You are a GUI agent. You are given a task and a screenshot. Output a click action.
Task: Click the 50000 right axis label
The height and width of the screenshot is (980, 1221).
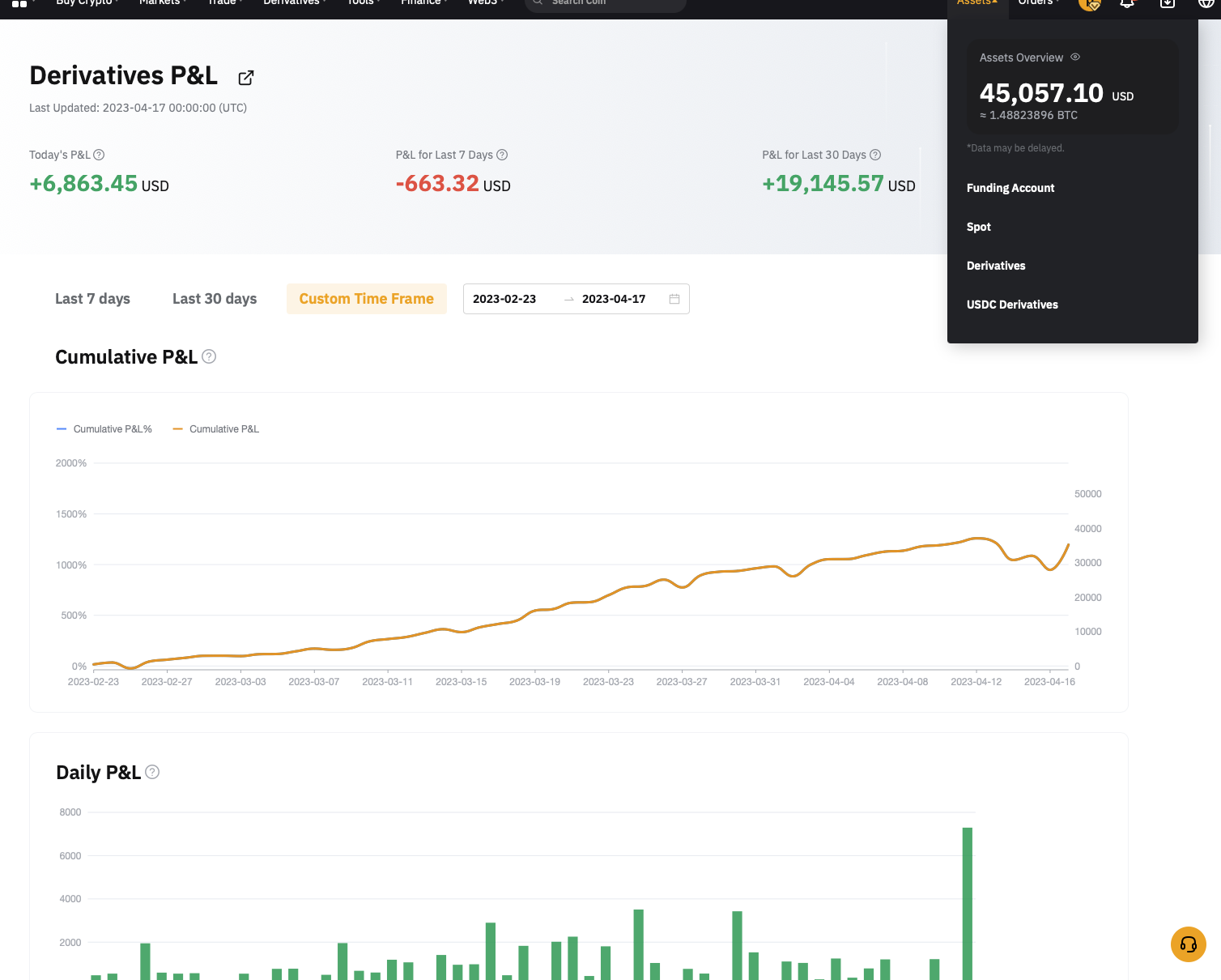[1088, 494]
